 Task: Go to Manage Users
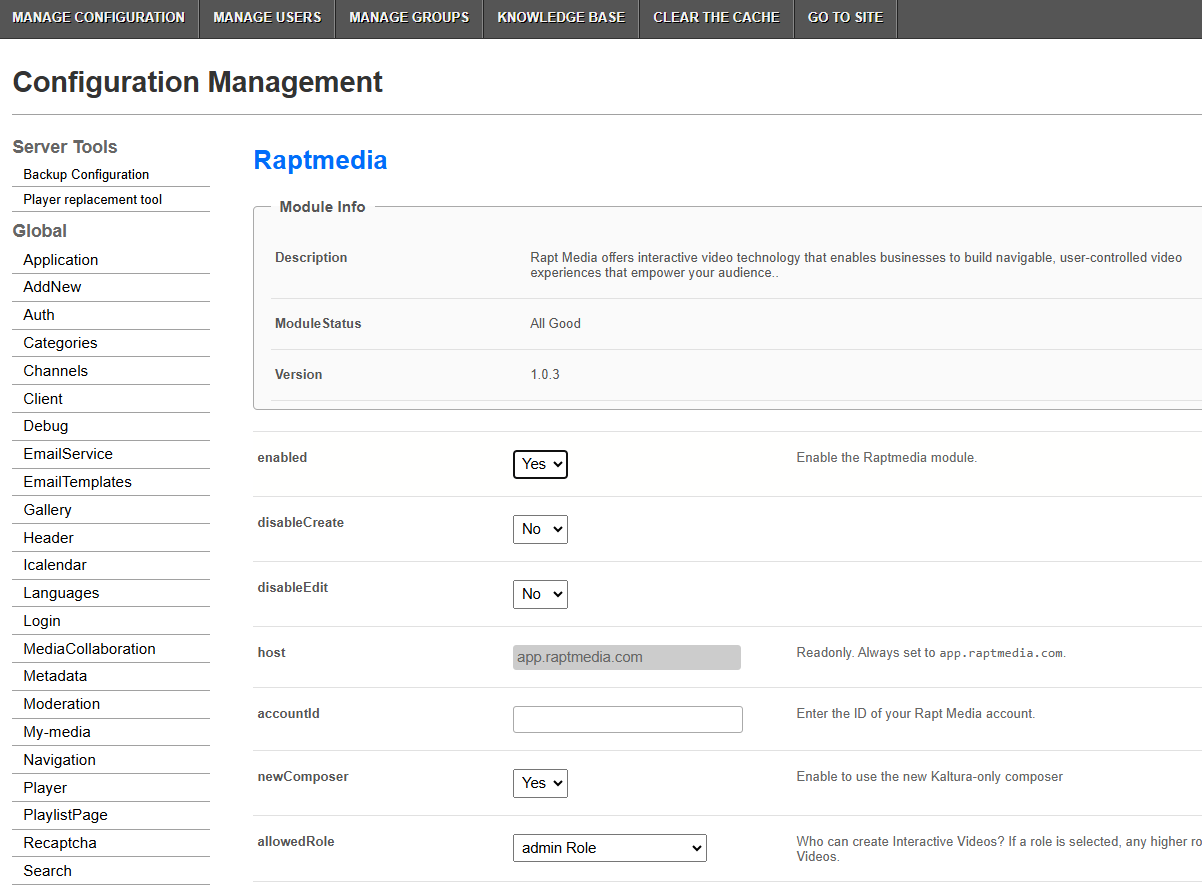267,18
